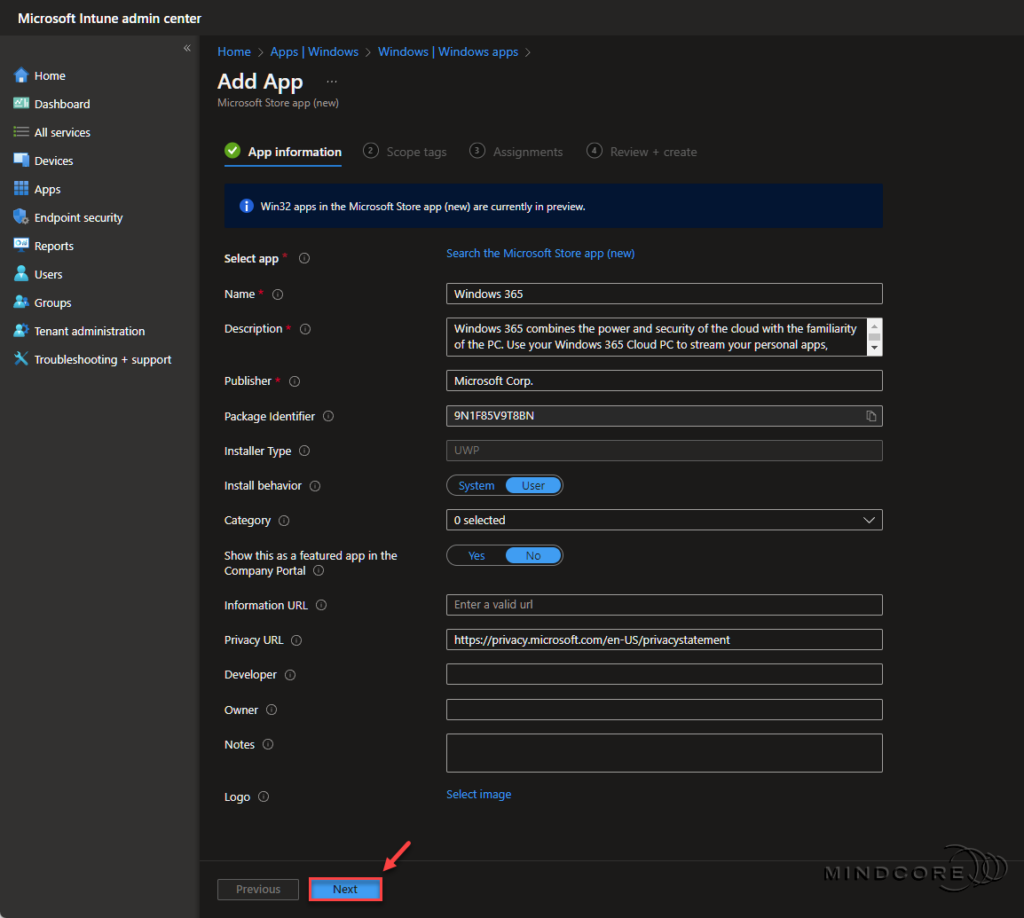Collapse the left navigation pane
1024x918 pixels.
[187, 47]
